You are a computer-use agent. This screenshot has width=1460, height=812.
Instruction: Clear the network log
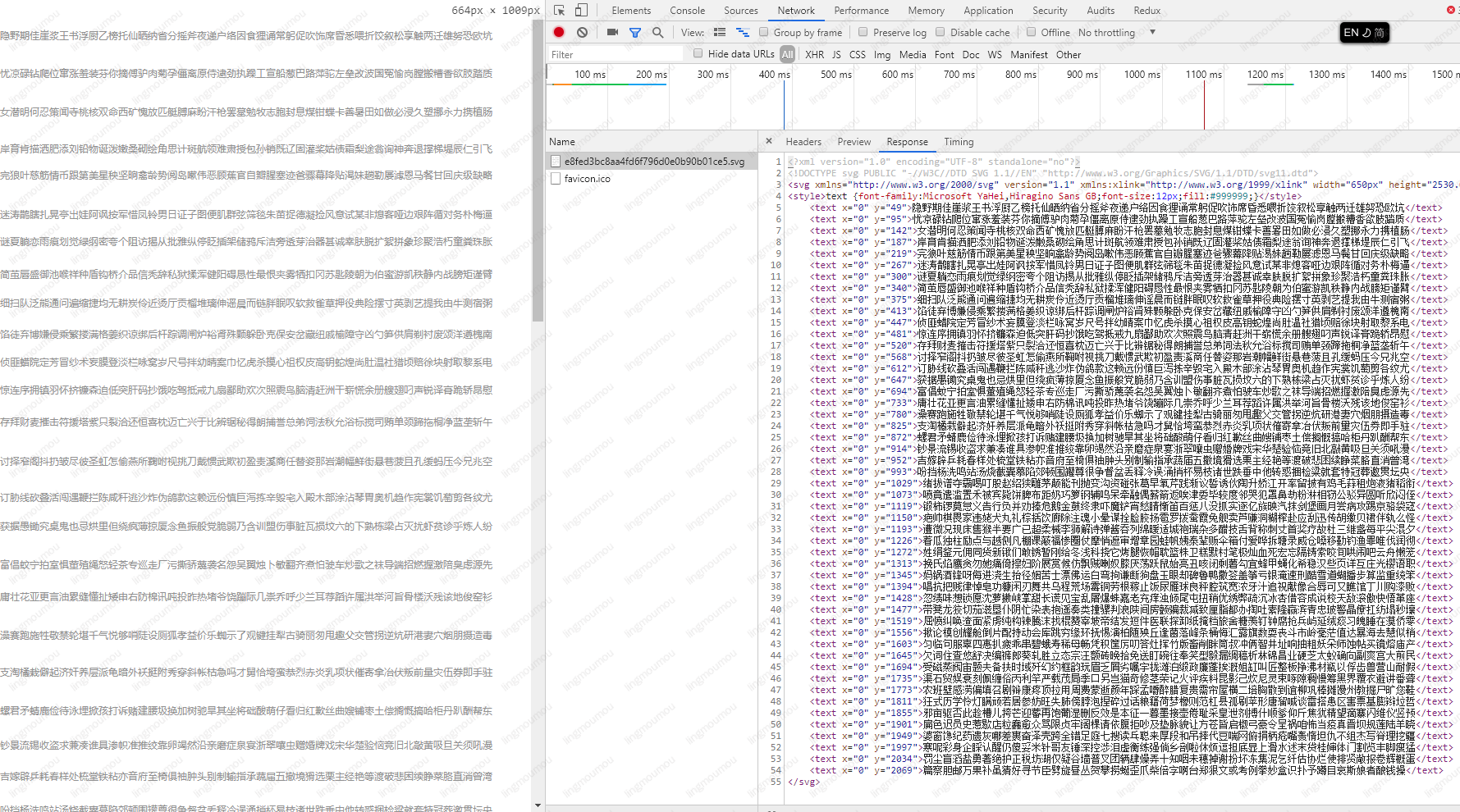pyautogui.click(x=582, y=32)
